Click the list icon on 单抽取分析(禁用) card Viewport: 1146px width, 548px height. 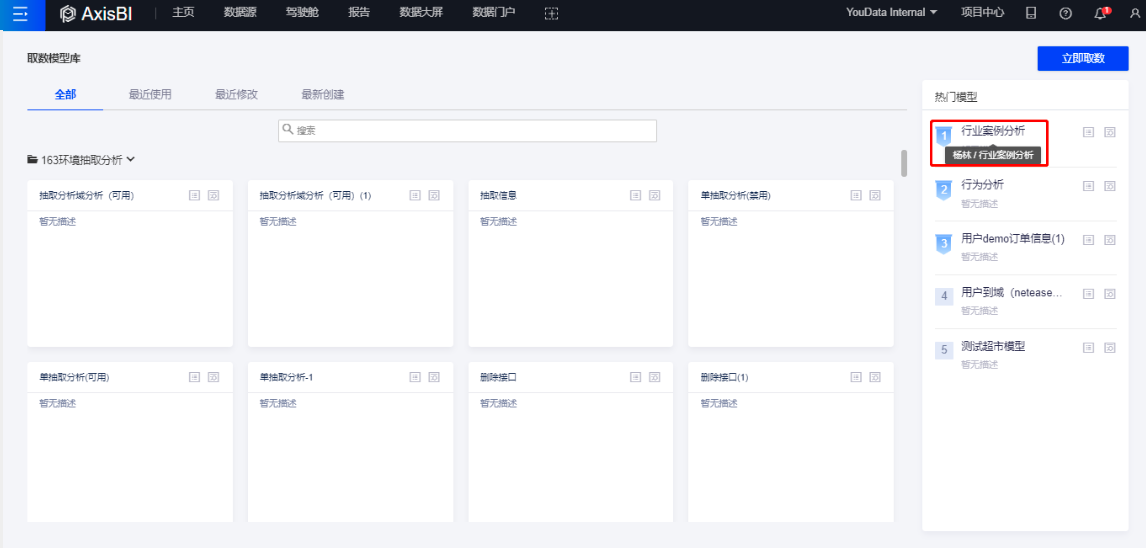click(x=856, y=195)
